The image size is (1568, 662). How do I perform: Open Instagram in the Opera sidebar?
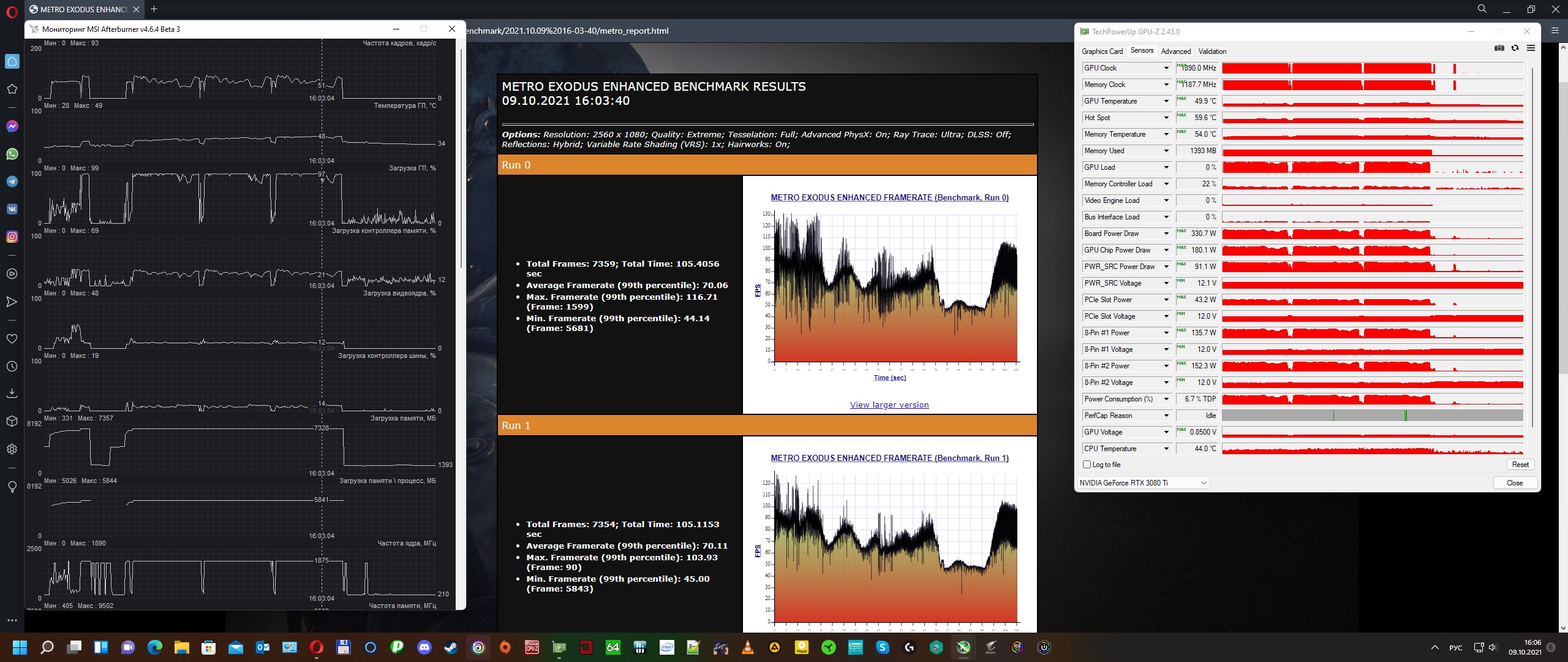pos(12,237)
